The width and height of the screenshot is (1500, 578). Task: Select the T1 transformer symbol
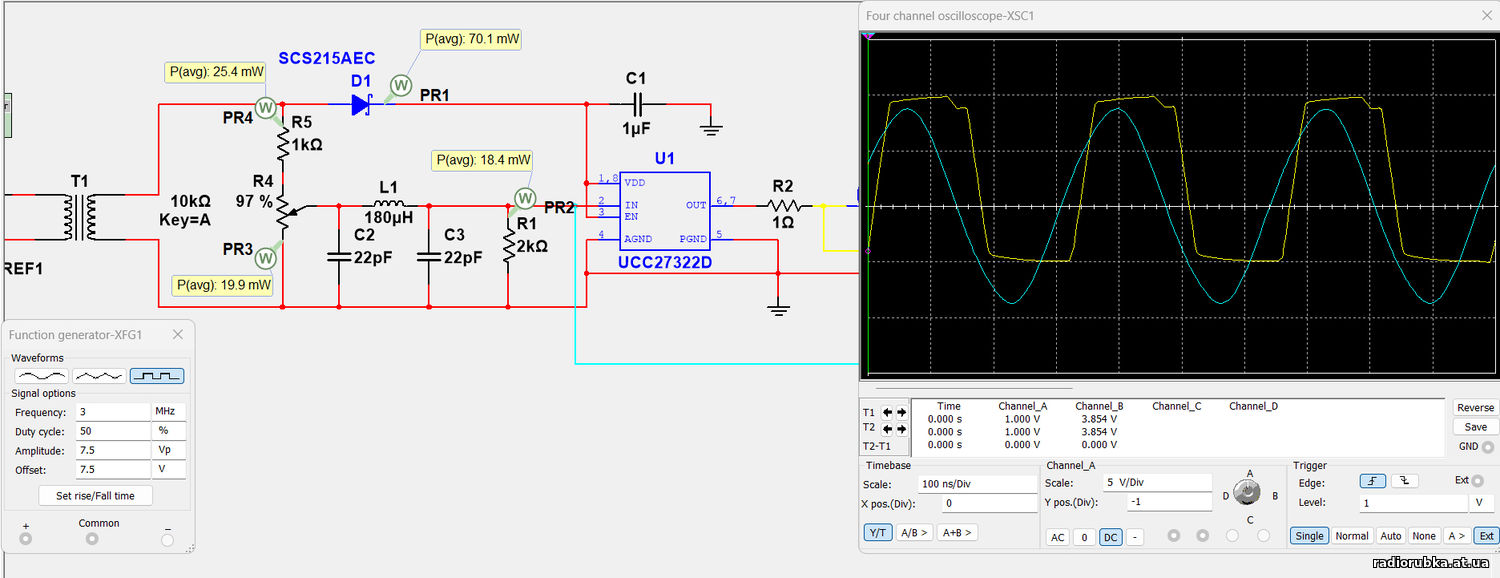(x=80, y=217)
